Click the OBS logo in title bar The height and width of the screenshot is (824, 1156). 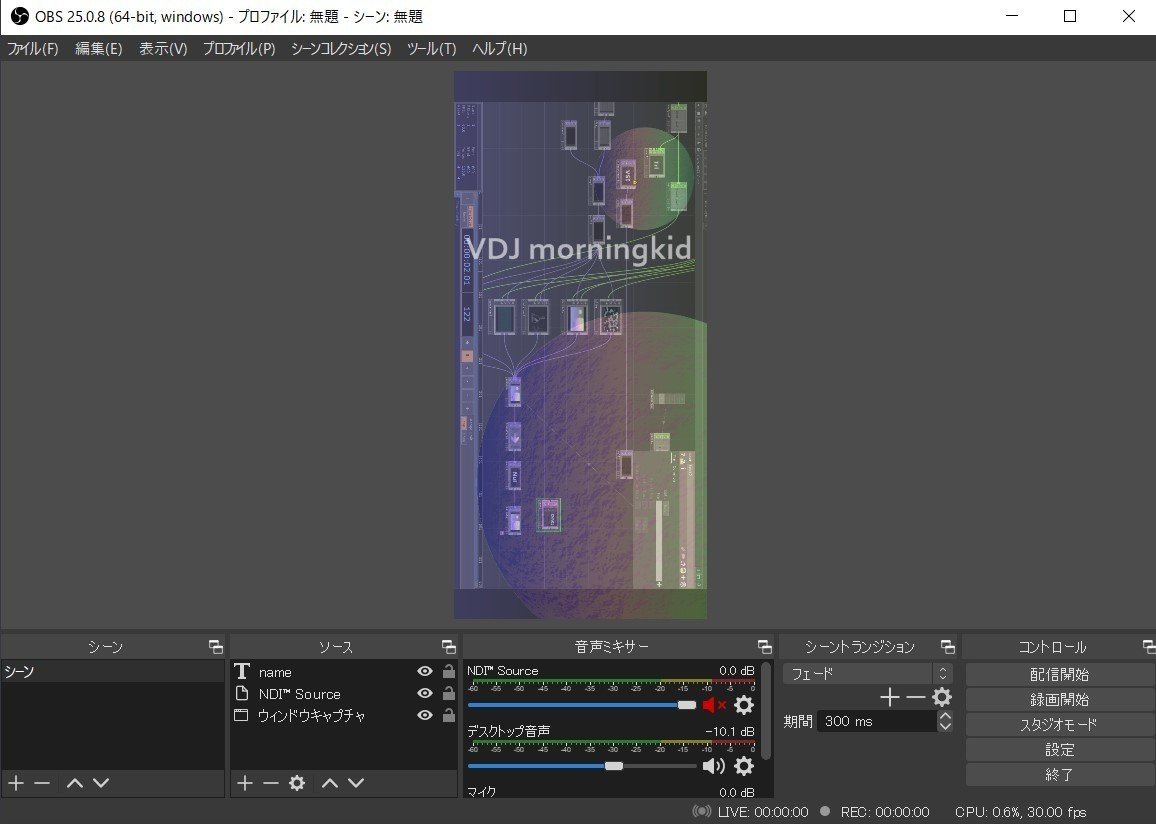point(19,16)
